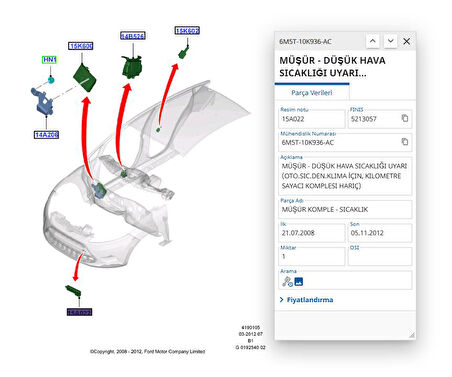Click the blue image search icon under Arama
The height and width of the screenshot is (377, 452).
pos(299,282)
